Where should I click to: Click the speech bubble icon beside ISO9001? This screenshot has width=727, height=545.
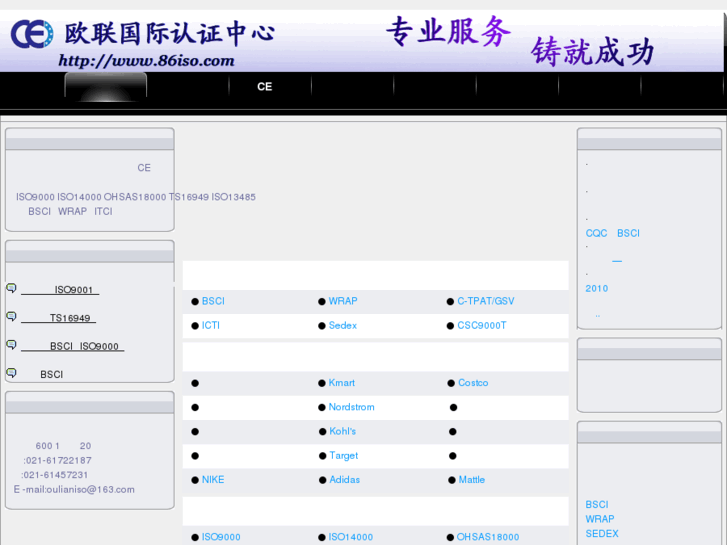pos(11,288)
